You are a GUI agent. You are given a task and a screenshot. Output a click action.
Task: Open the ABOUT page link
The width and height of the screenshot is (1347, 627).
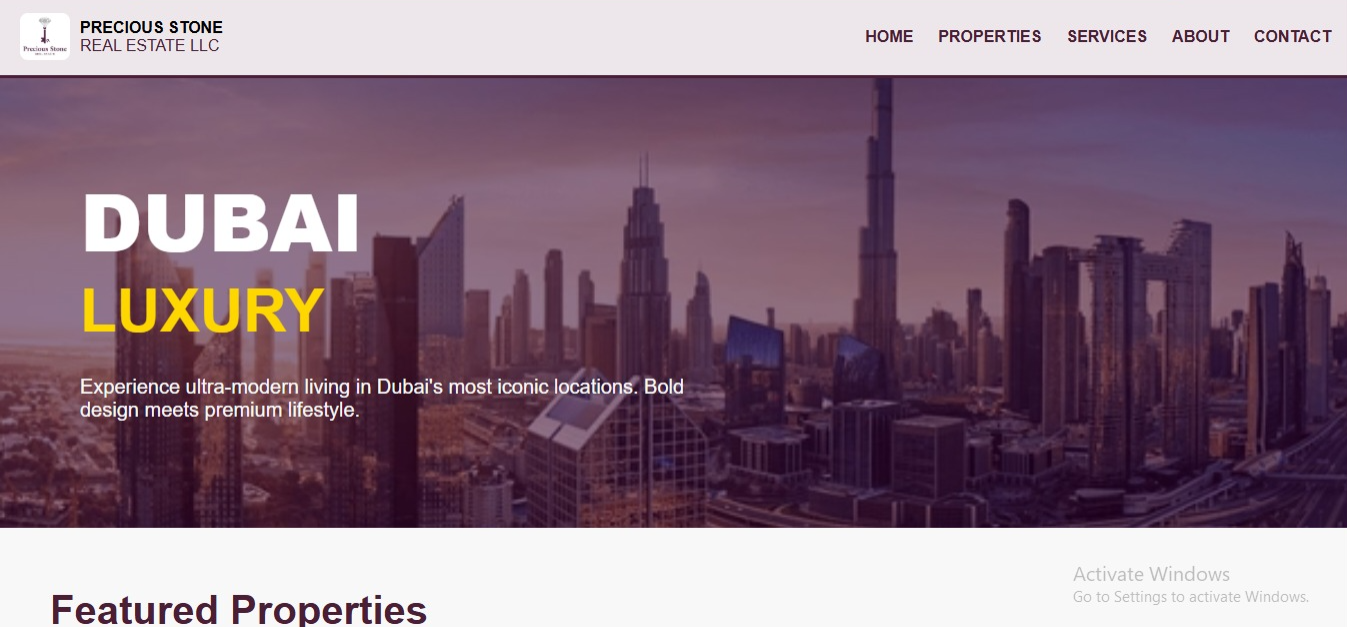click(1201, 37)
